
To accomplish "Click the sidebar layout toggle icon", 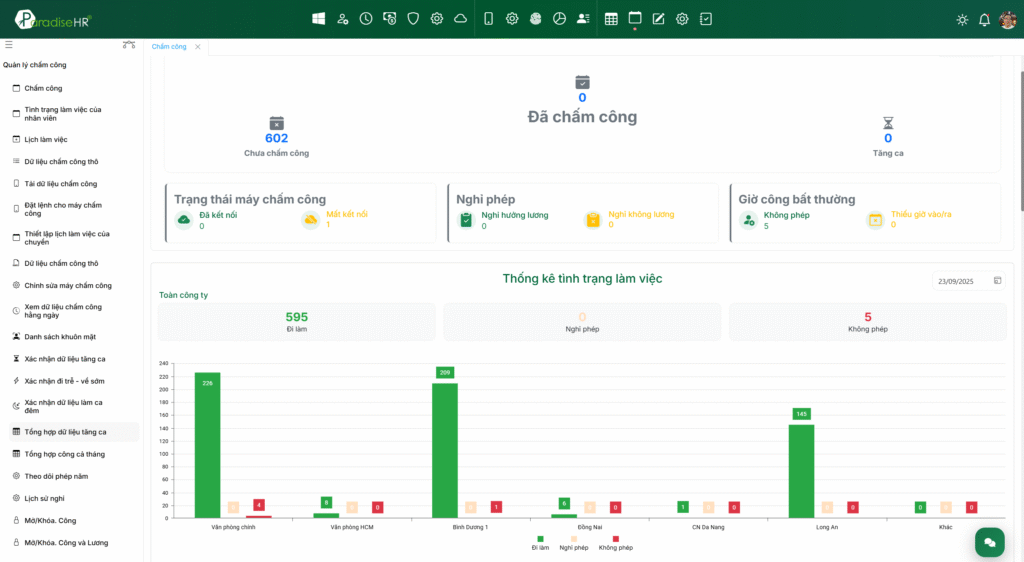I will click(x=129, y=44).
